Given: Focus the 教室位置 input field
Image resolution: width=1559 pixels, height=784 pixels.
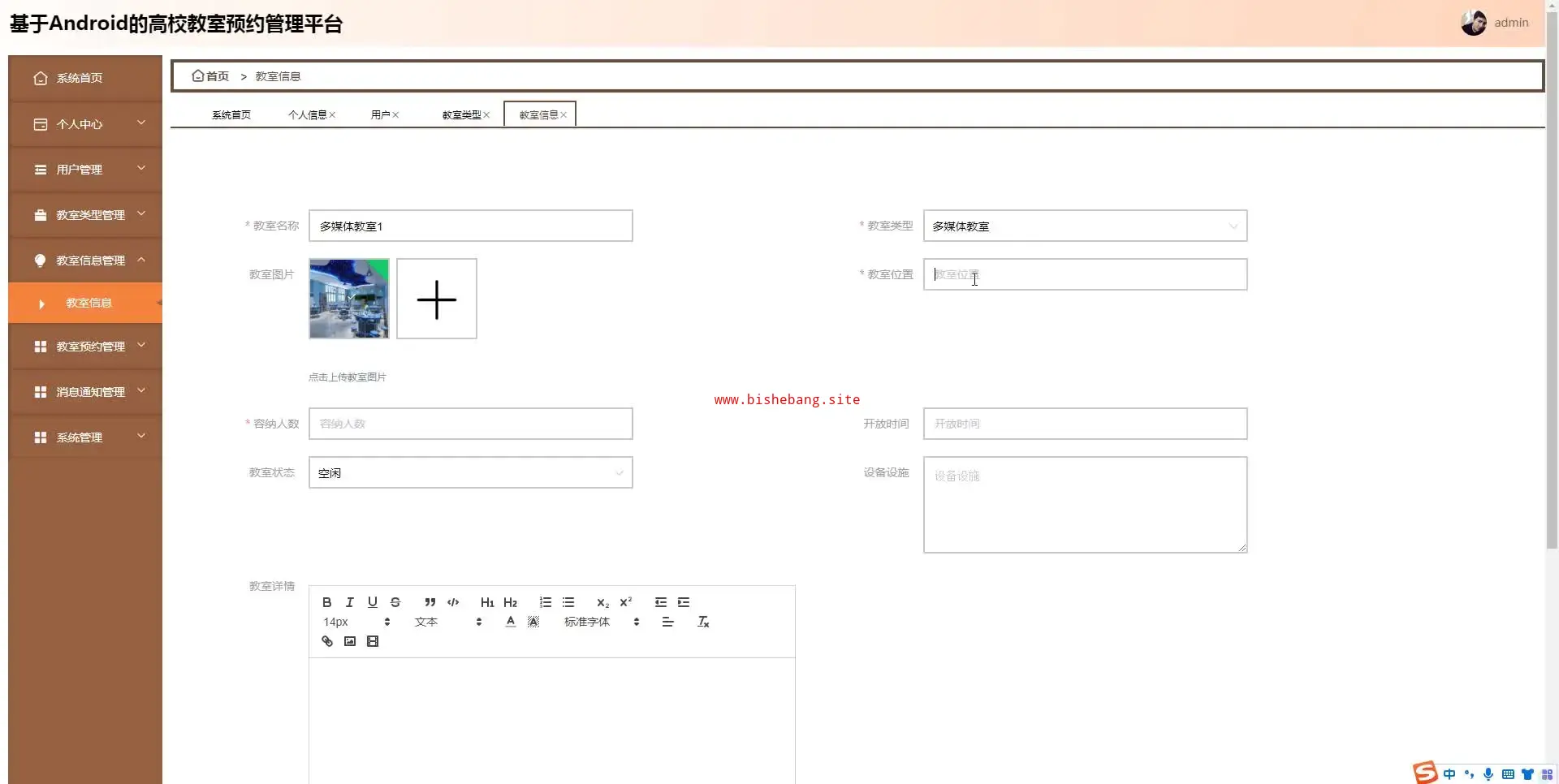Looking at the screenshot, I should (x=1085, y=274).
